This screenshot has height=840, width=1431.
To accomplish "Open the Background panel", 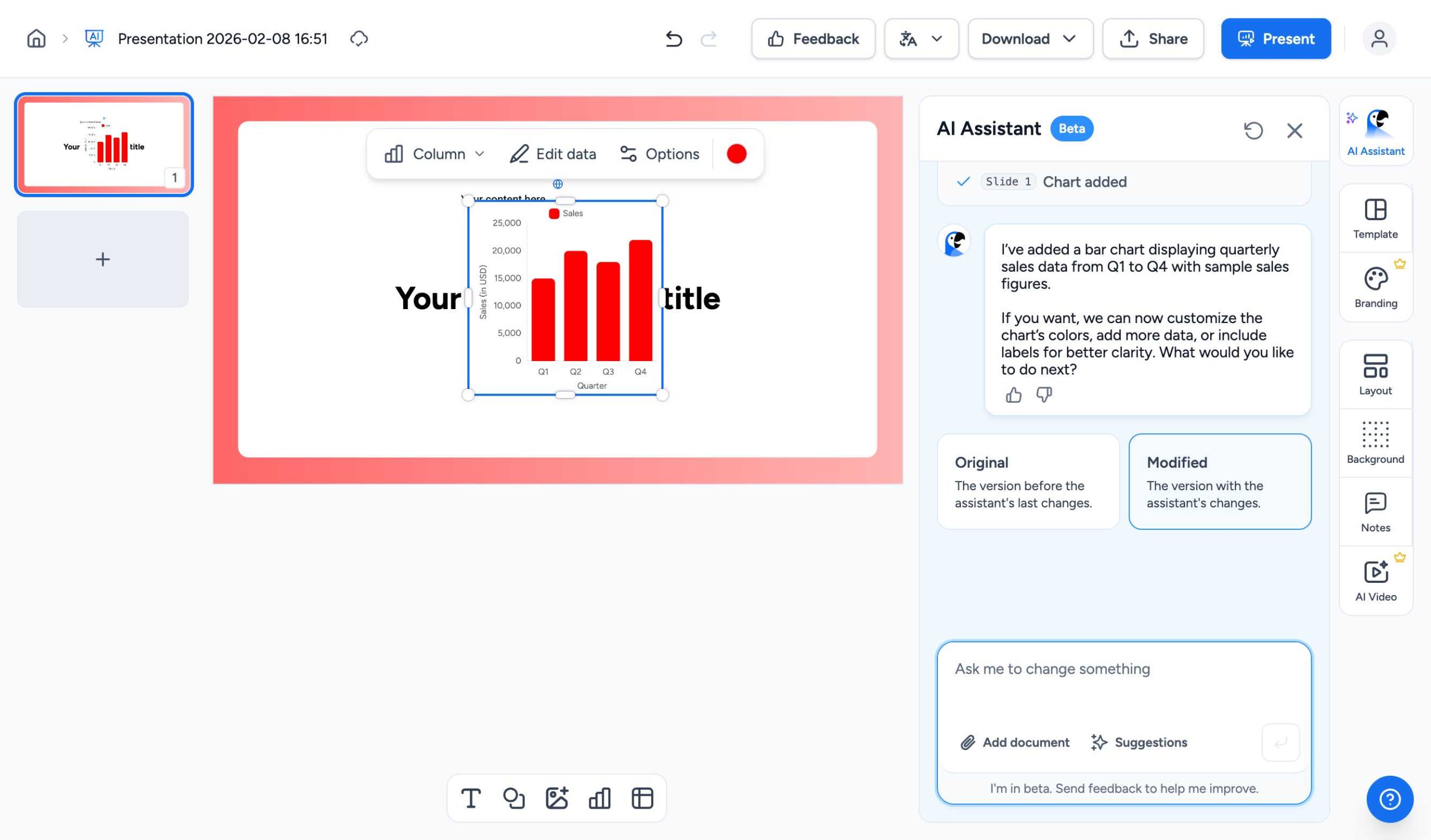I will [x=1375, y=442].
